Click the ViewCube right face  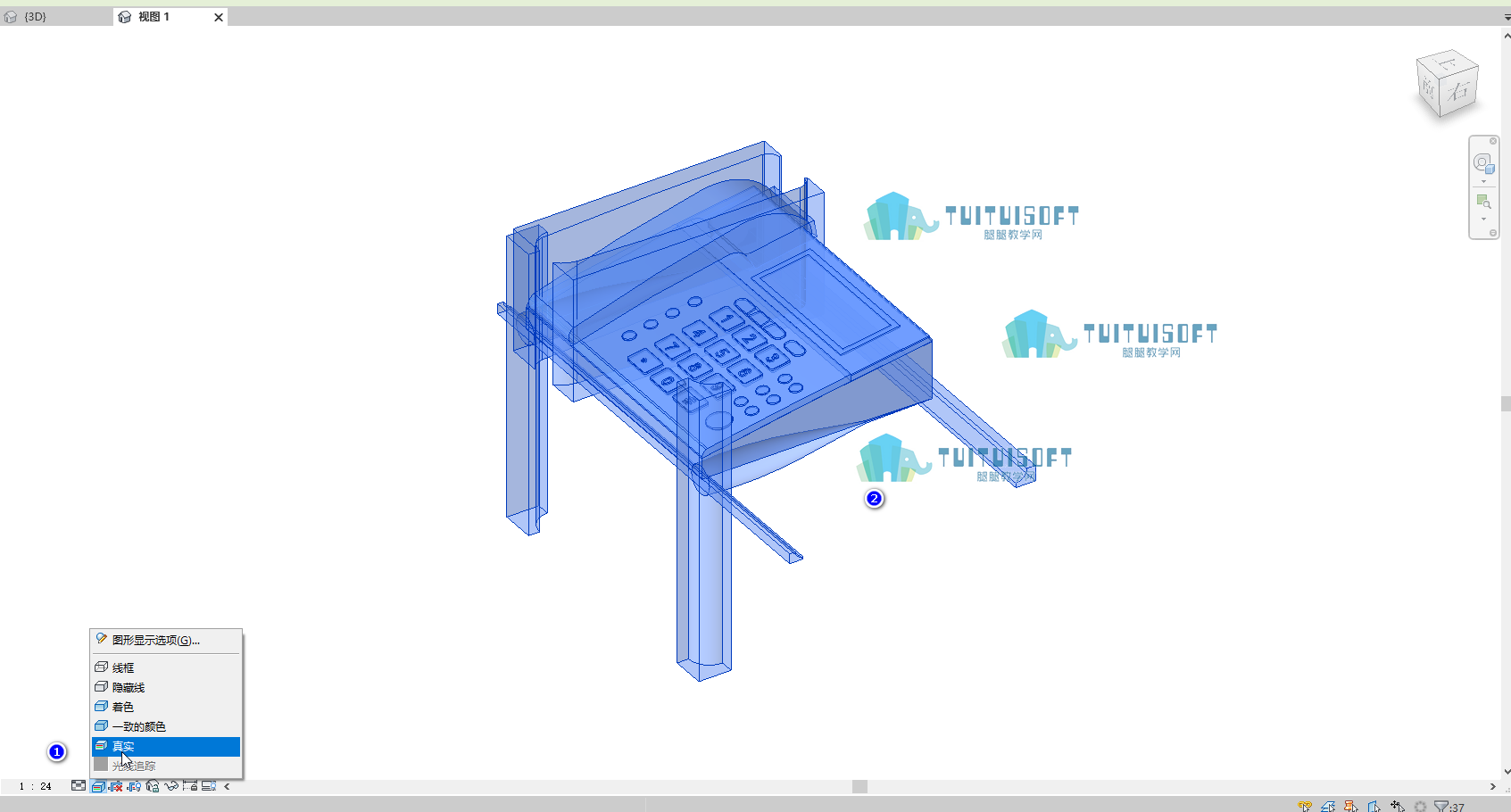[x=1458, y=91]
